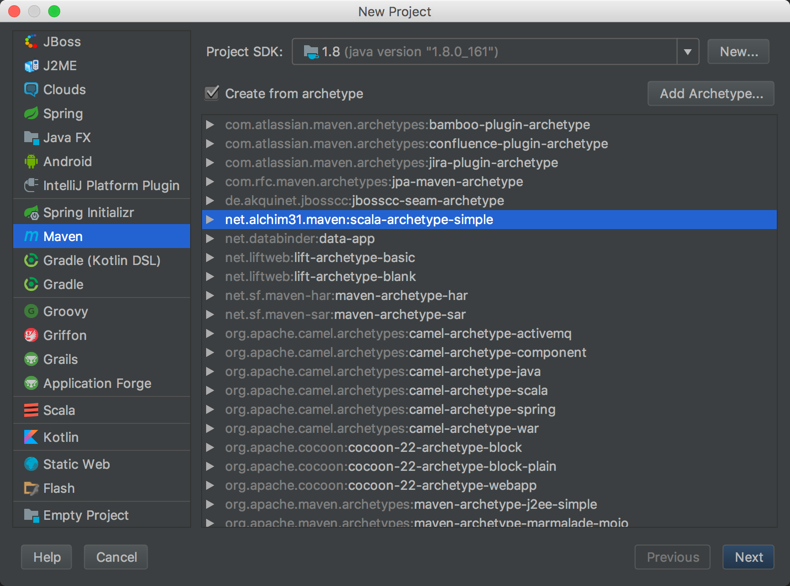790x586 pixels.
Task: Click the Project SDK version field
Action: pyautogui.click(x=484, y=51)
